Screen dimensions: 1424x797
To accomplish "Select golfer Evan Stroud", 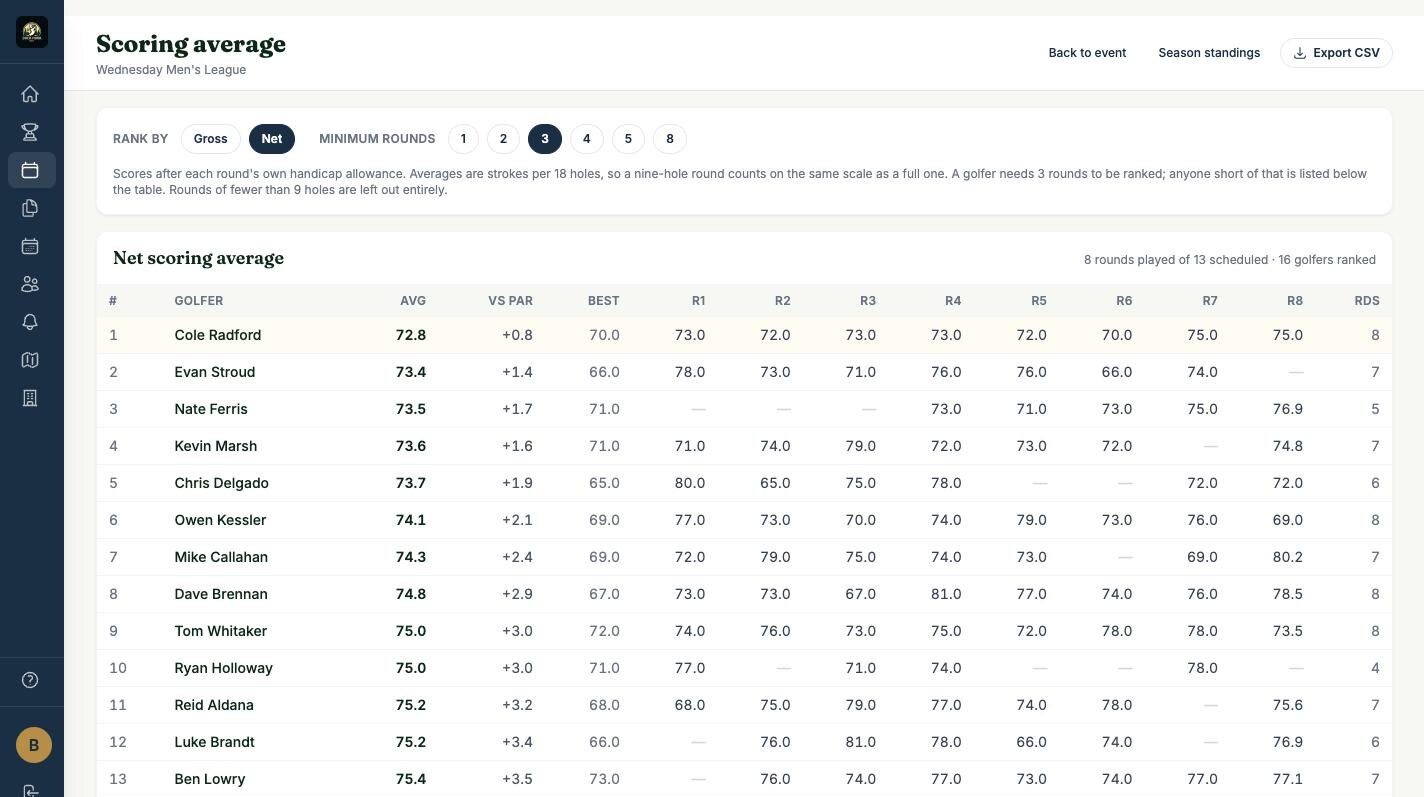I will (x=214, y=372).
